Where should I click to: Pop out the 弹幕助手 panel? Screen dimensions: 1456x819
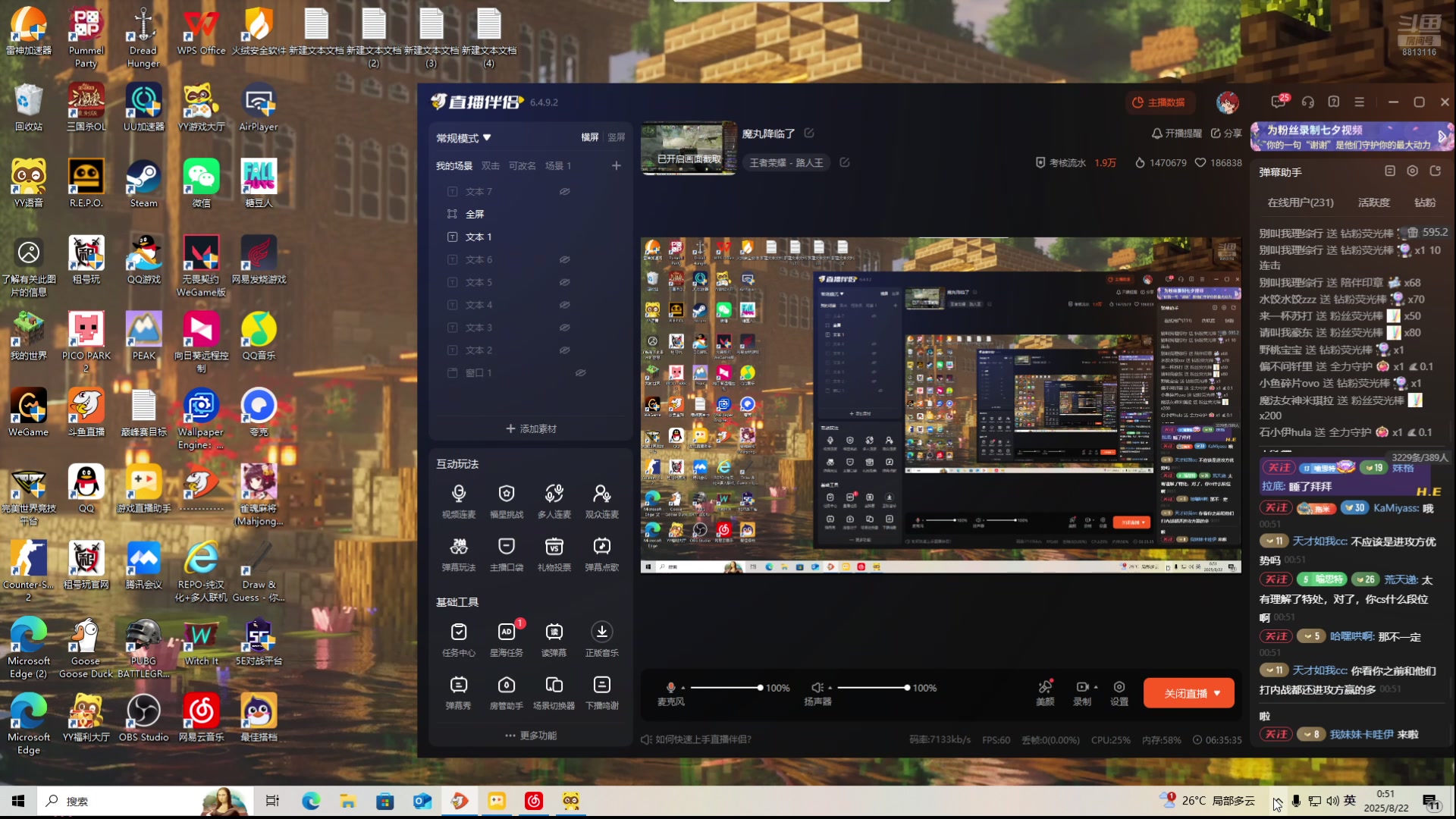1436,171
